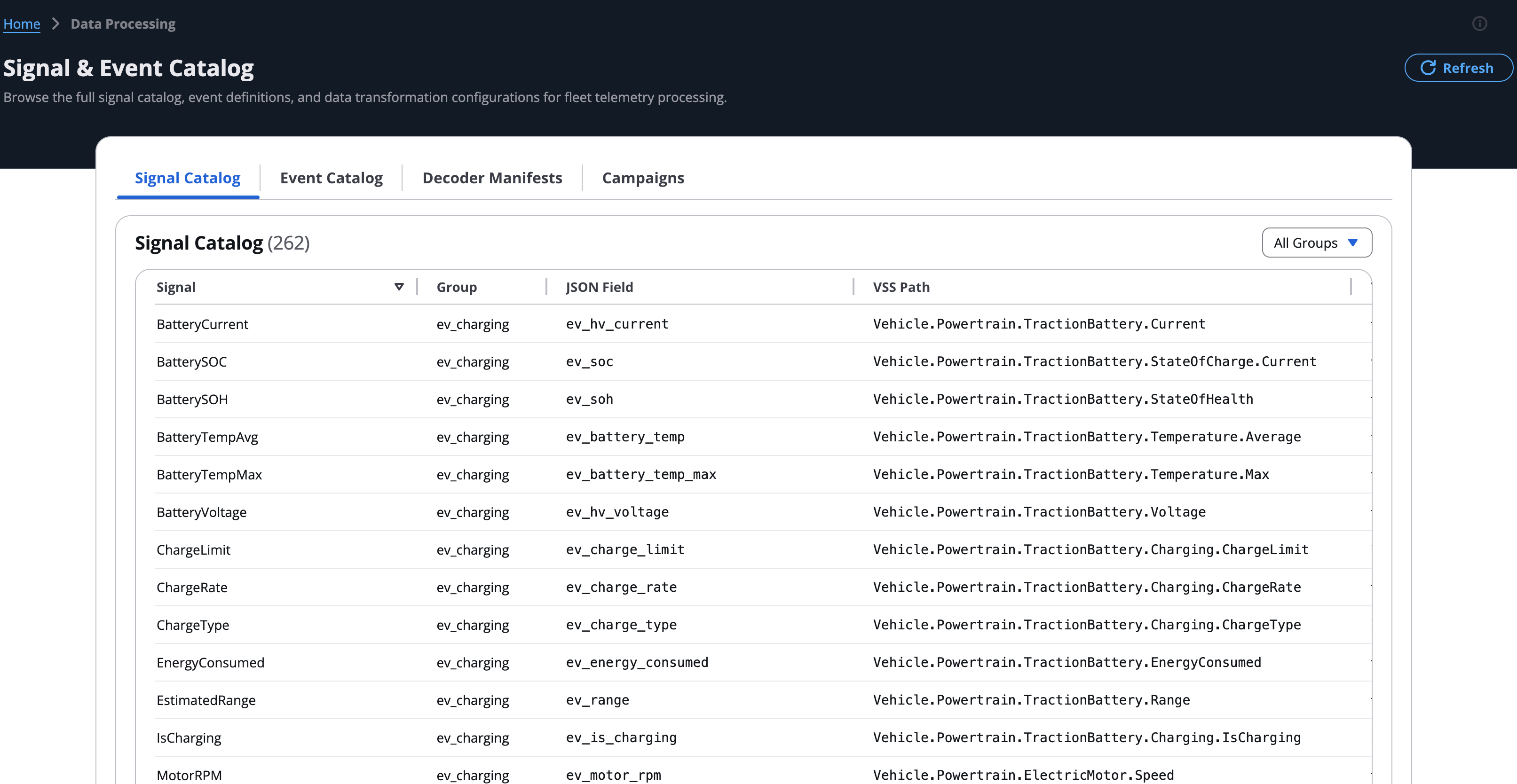Click the VSS Path column header
1517x784 pixels.
(x=901, y=287)
